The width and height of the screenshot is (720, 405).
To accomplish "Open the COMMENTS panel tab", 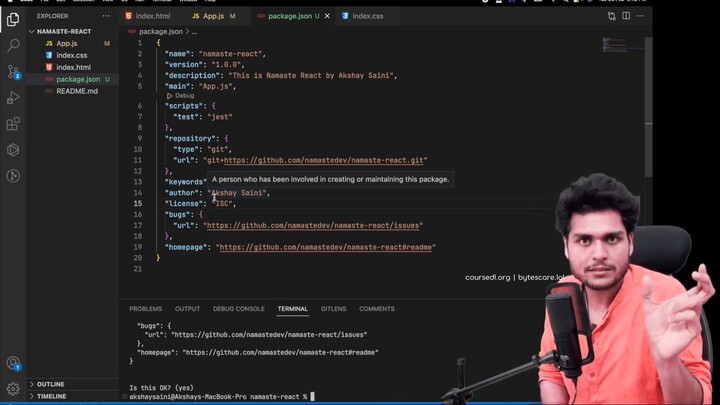I will coord(377,309).
